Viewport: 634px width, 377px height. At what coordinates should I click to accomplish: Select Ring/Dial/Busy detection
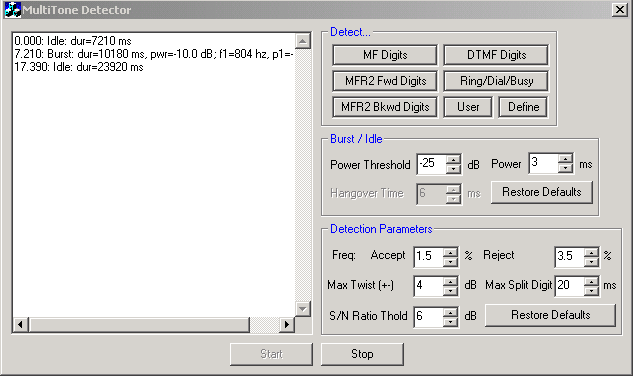496,81
